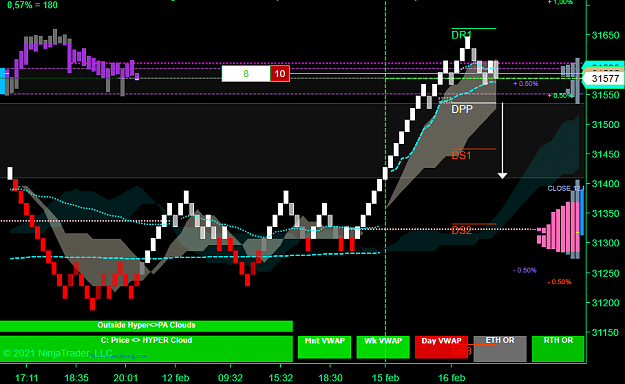Click the 31300 price axis label

click(605, 243)
